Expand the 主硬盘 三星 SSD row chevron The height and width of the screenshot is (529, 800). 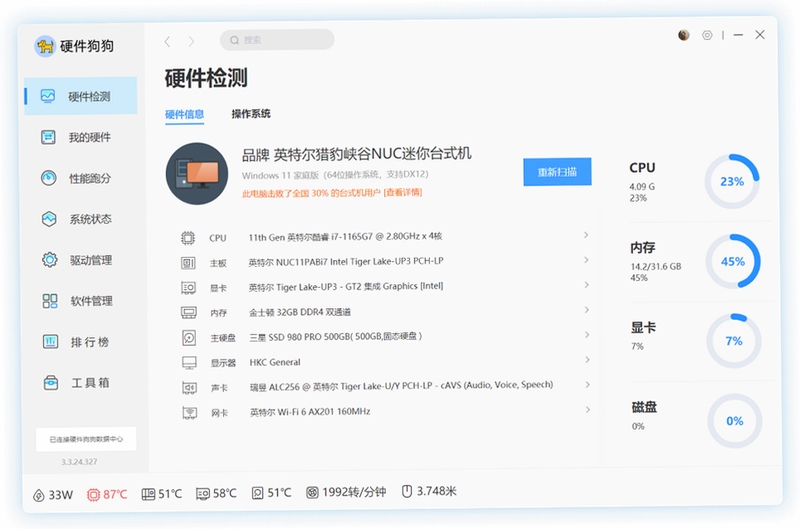tap(587, 335)
